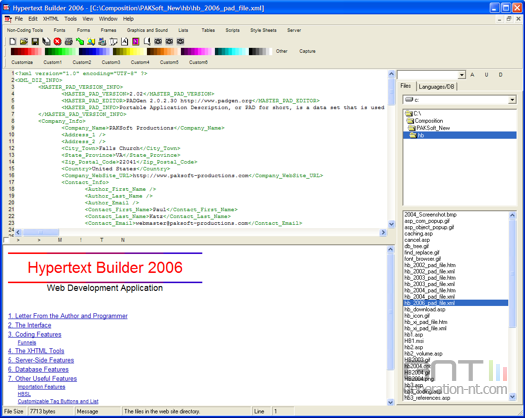The image size is (525, 418).
Task: Click the Customize button under color bars
Action: click(x=22, y=62)
